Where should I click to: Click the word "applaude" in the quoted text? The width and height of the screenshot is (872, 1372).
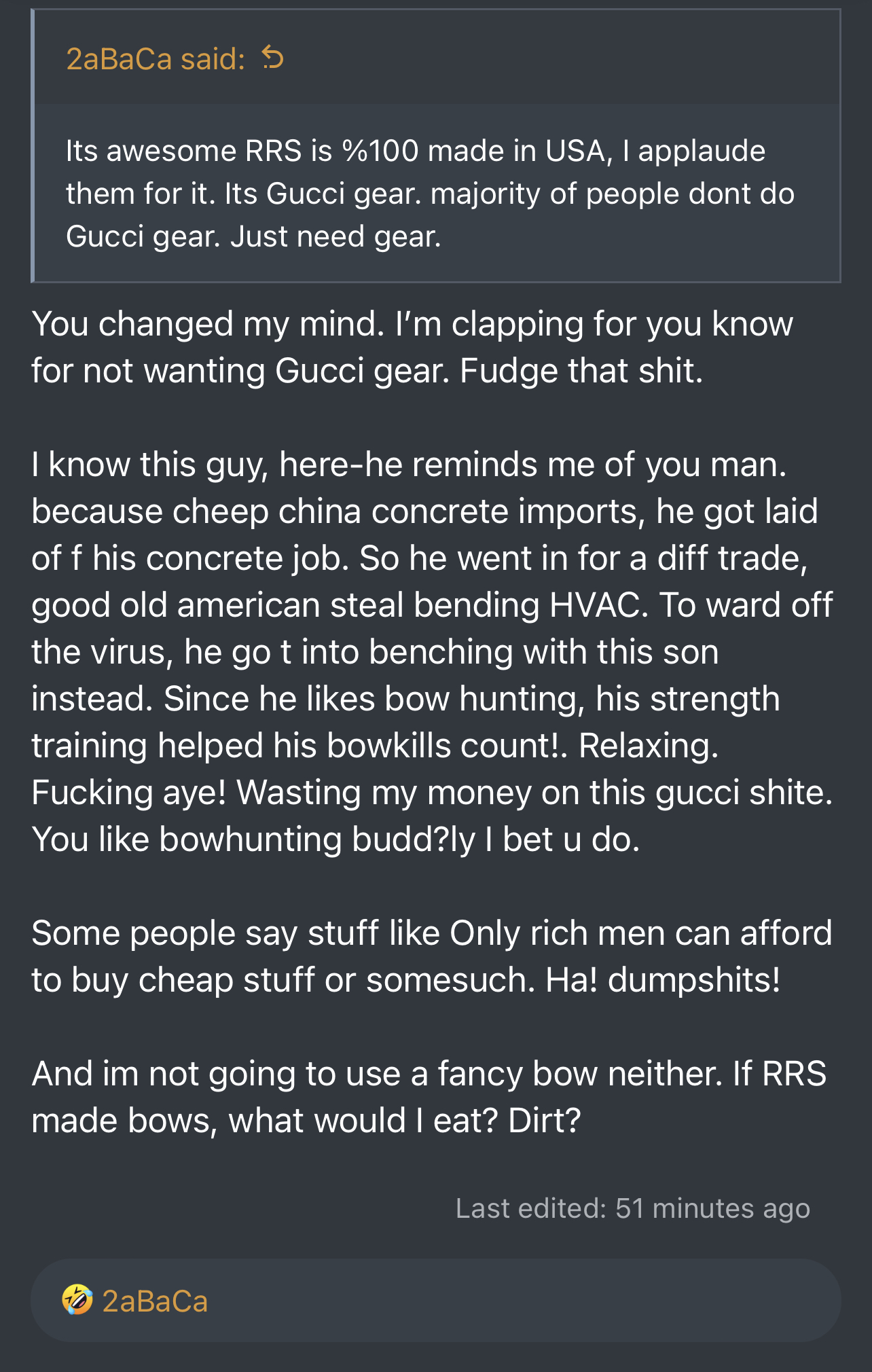tap(702, 151)
